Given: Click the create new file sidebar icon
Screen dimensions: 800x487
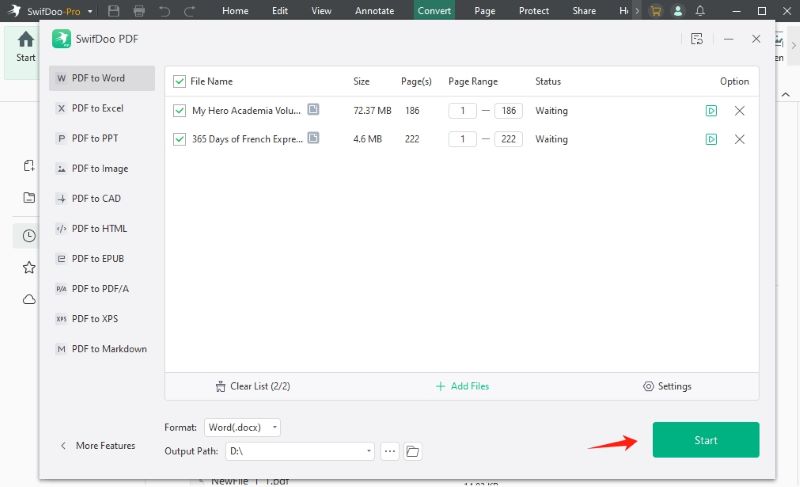Looking at the screenshot, I should [29, 166].
